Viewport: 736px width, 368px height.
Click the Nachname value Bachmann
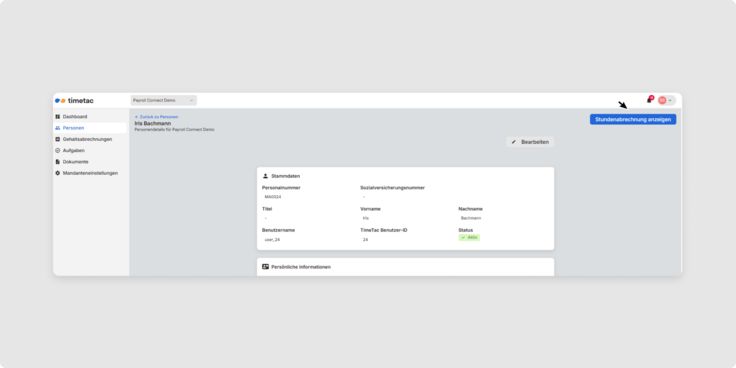tap(471, 218)
